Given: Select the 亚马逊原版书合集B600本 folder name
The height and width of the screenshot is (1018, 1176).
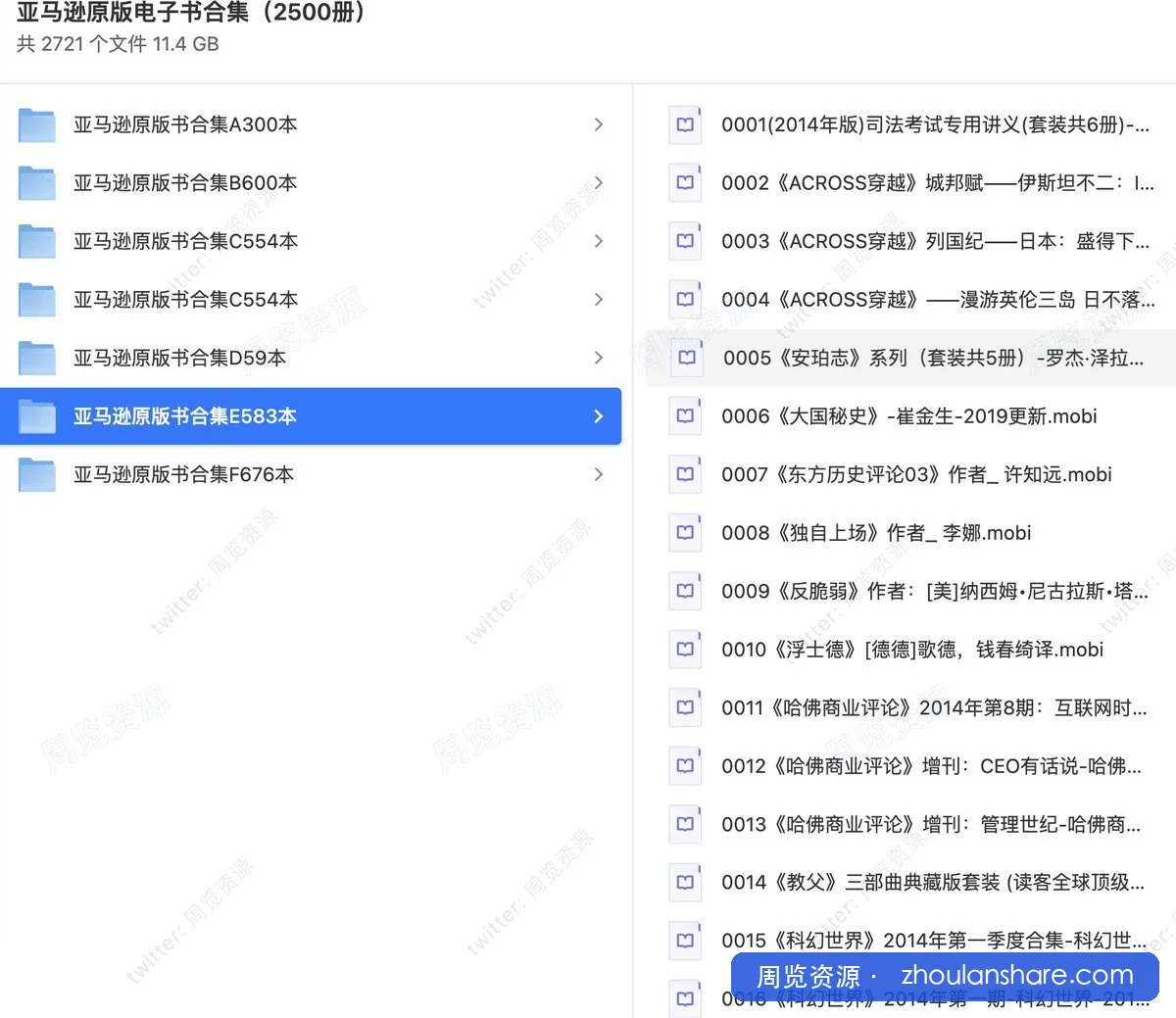Looking at the screenshot, I should pos(185,183).
